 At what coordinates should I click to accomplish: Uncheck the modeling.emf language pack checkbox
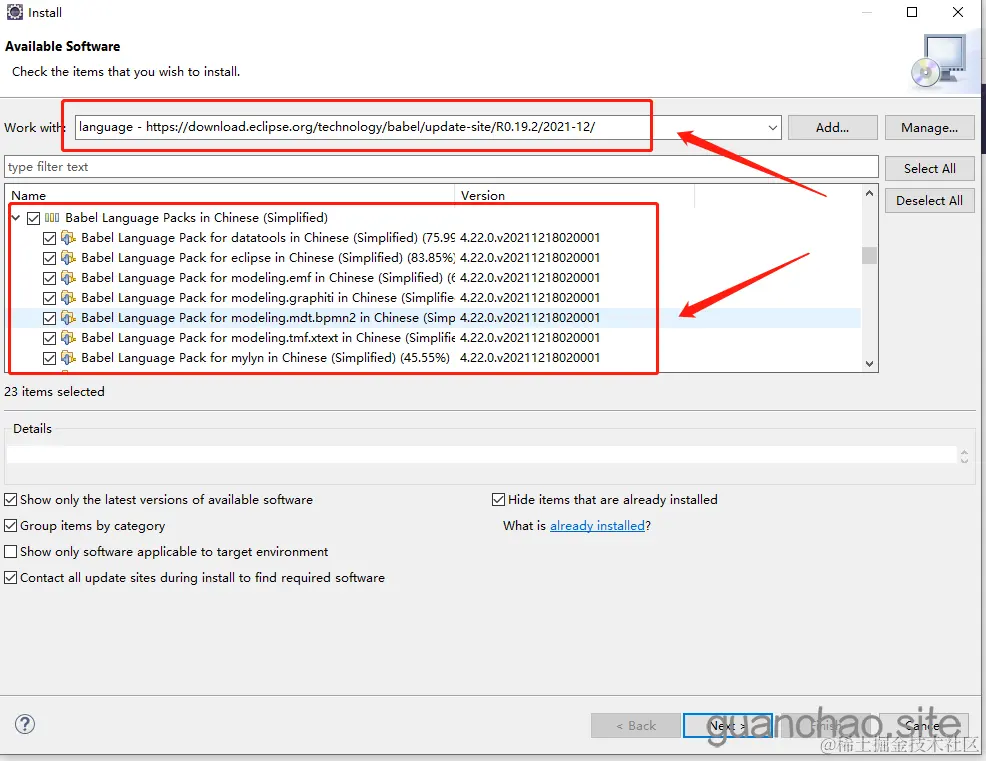pos(50,279)
